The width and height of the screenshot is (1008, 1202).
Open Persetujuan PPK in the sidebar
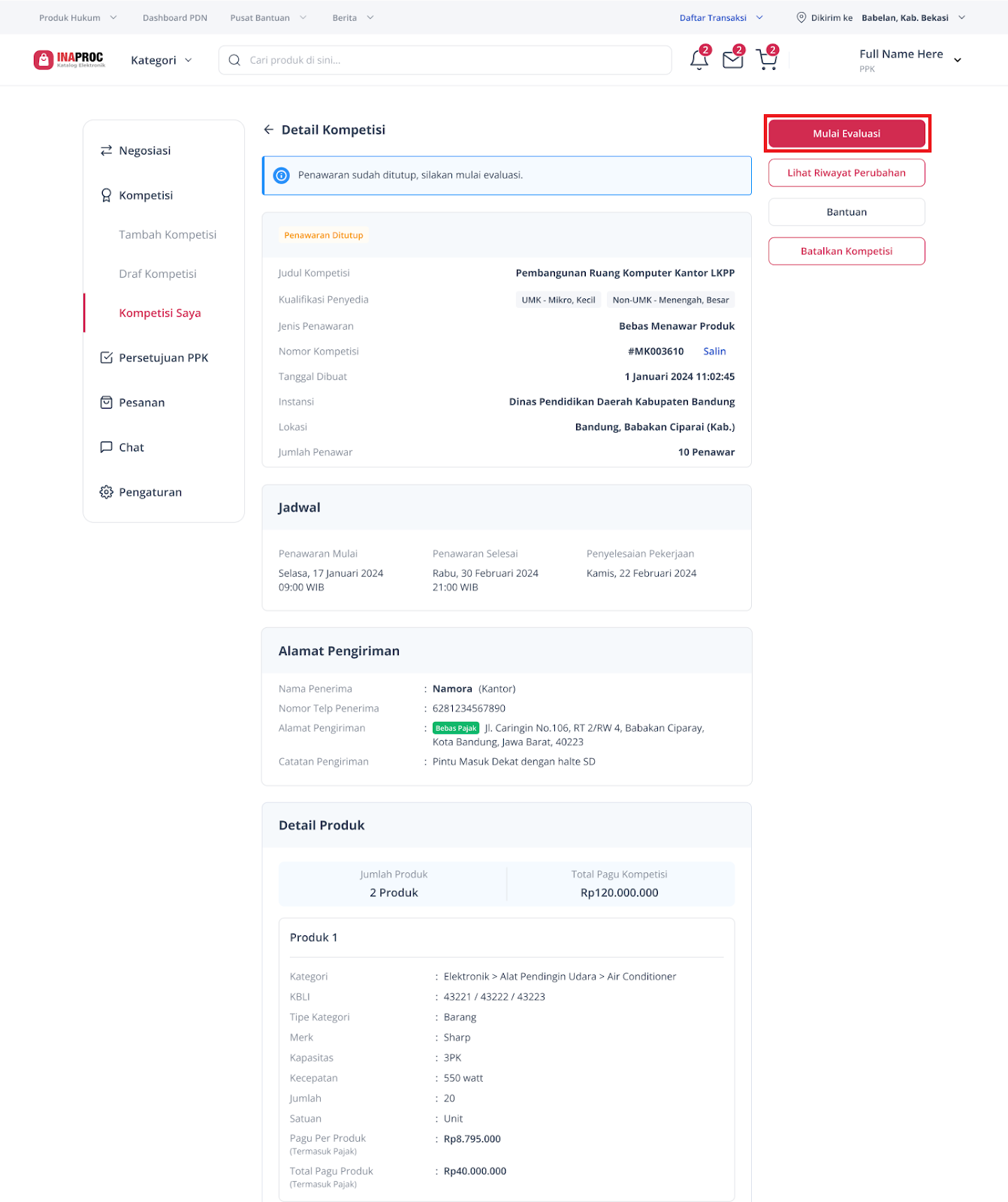(x=163, y=358)
